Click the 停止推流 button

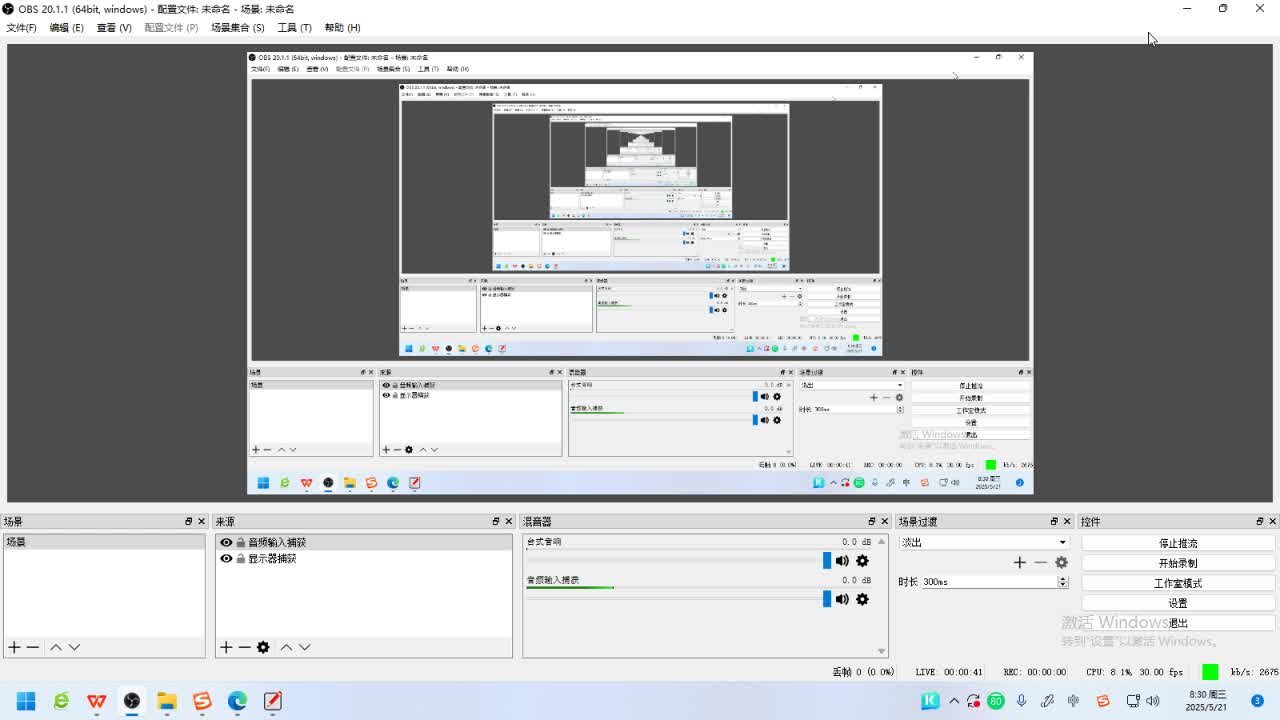[x=1178, y=543]
